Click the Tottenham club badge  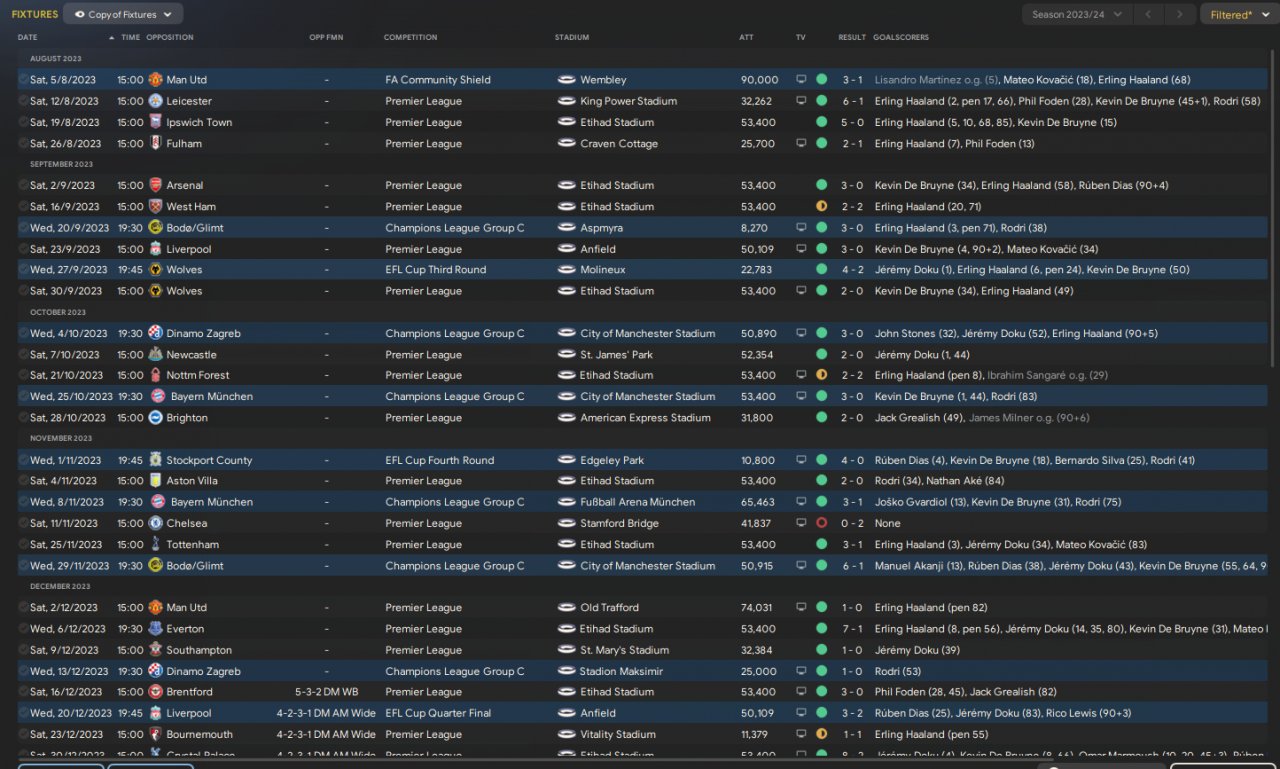click(x=155, y=544)
